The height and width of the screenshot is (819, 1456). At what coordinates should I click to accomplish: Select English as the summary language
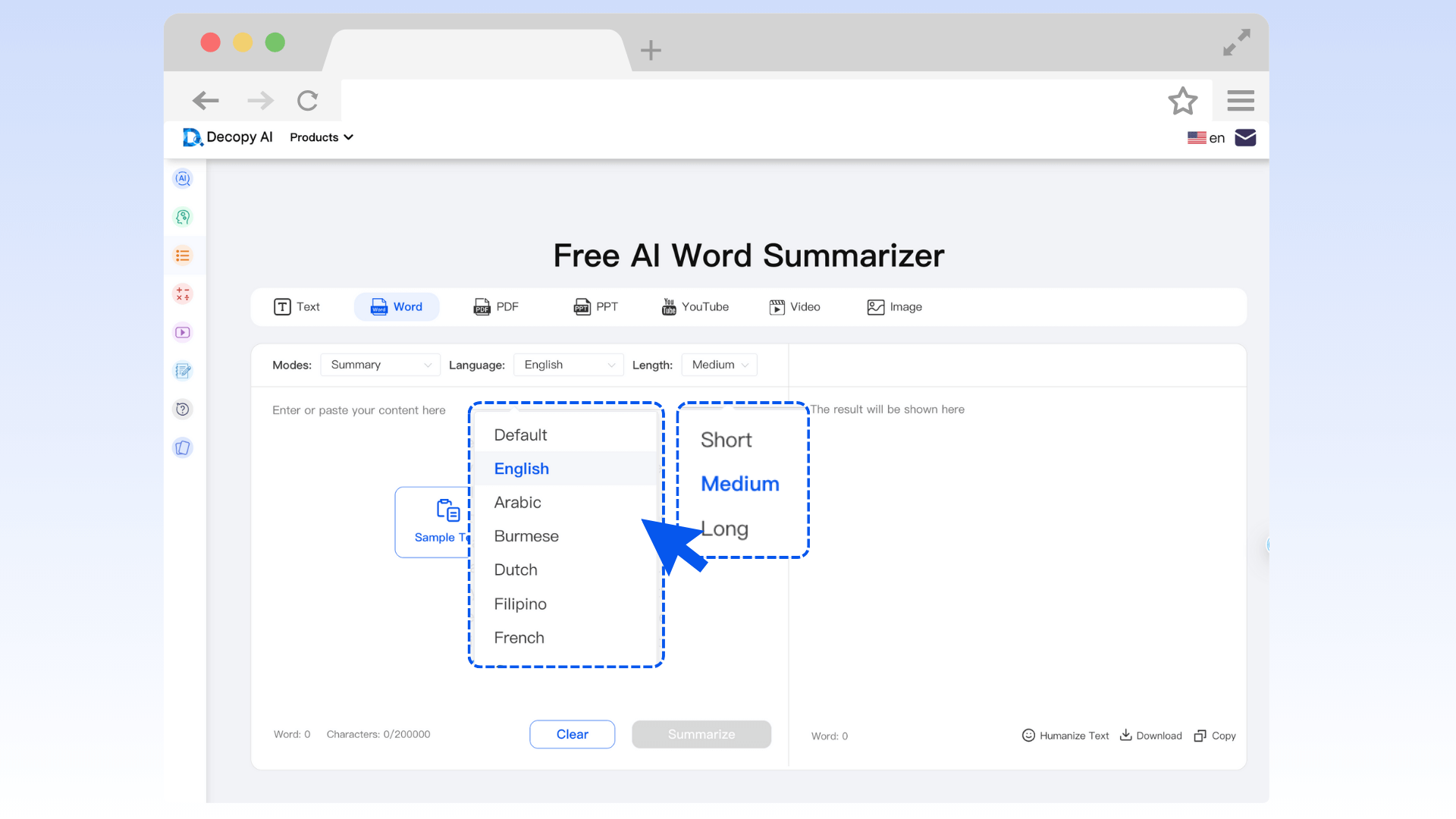[x=521, y=469]
